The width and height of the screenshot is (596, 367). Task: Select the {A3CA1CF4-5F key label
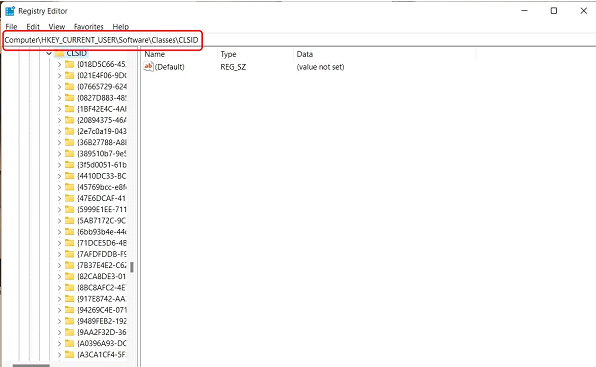(x=101, y=354)
